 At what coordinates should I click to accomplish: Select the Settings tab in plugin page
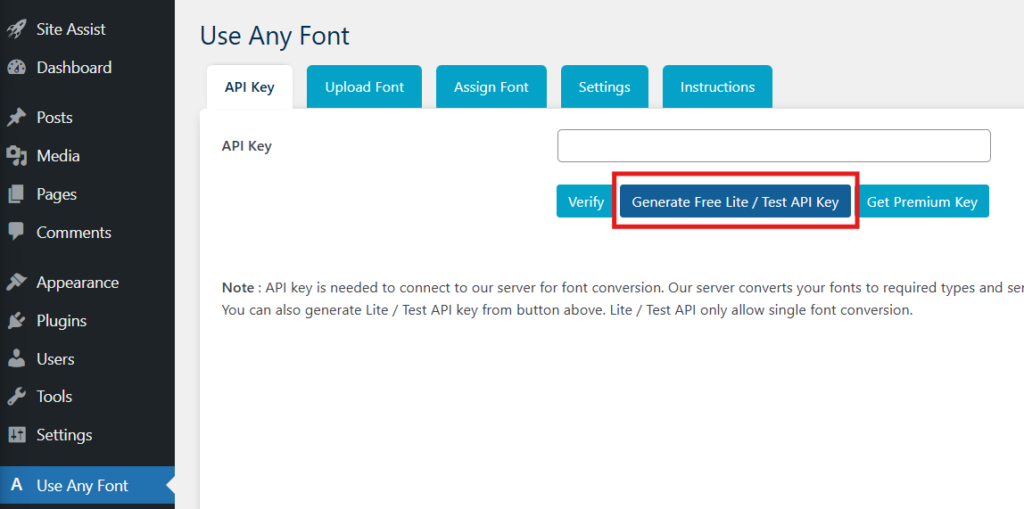tap(604, 87)
